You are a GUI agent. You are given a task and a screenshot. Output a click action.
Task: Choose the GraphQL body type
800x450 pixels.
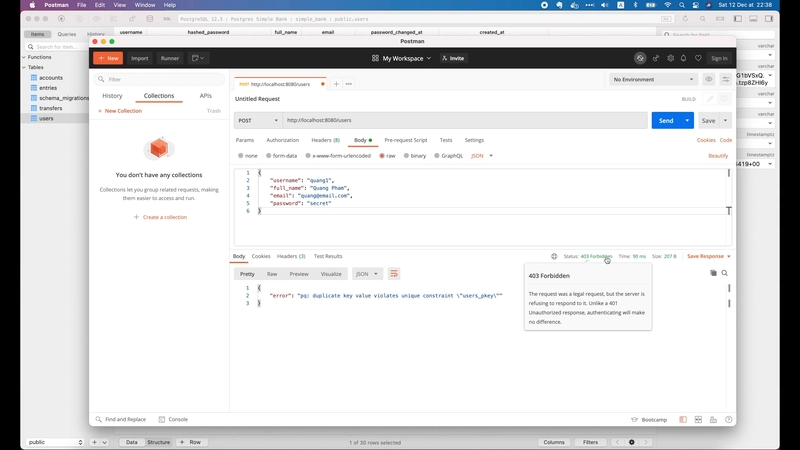pyautogui.click(x=448, y=156)
